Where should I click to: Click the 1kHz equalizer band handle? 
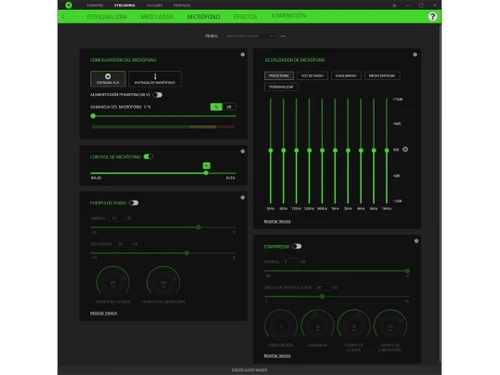(x=335, y=151)
